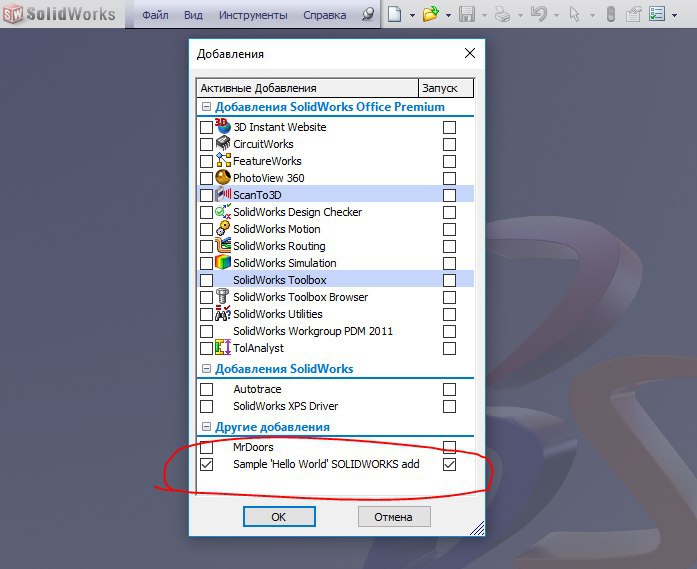The width and height of the screenshot is (697, 569).
Task: Open the Print dropdown arrow
Action: 520,15
